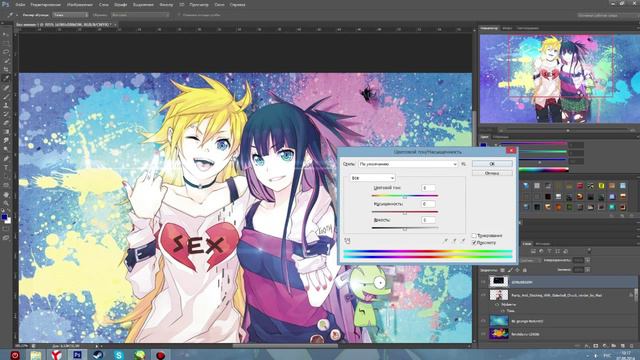Delete the layer with trash icon

(631, 346)
